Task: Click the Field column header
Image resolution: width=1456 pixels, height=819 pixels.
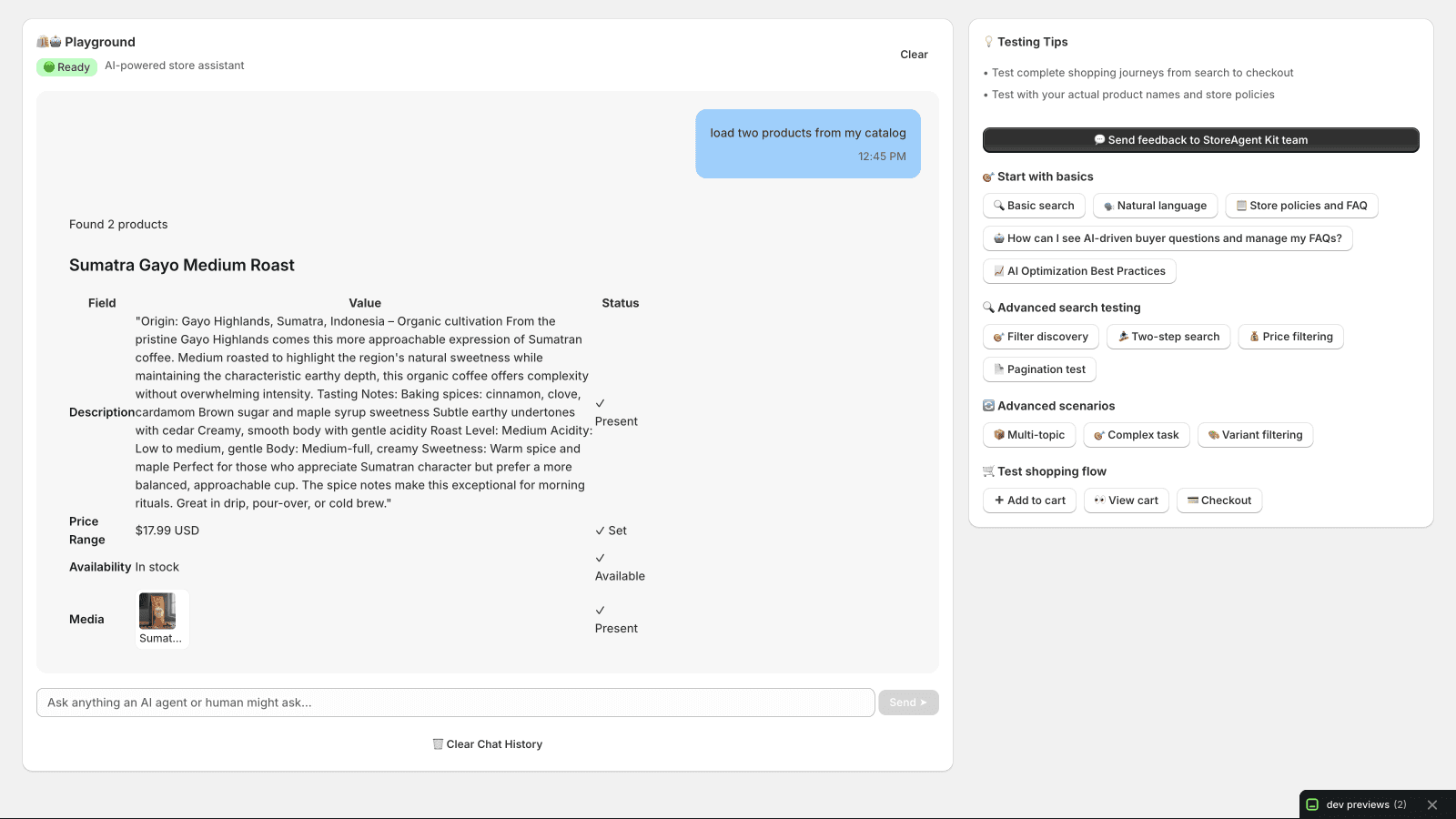Action: [x=102, y=303]
